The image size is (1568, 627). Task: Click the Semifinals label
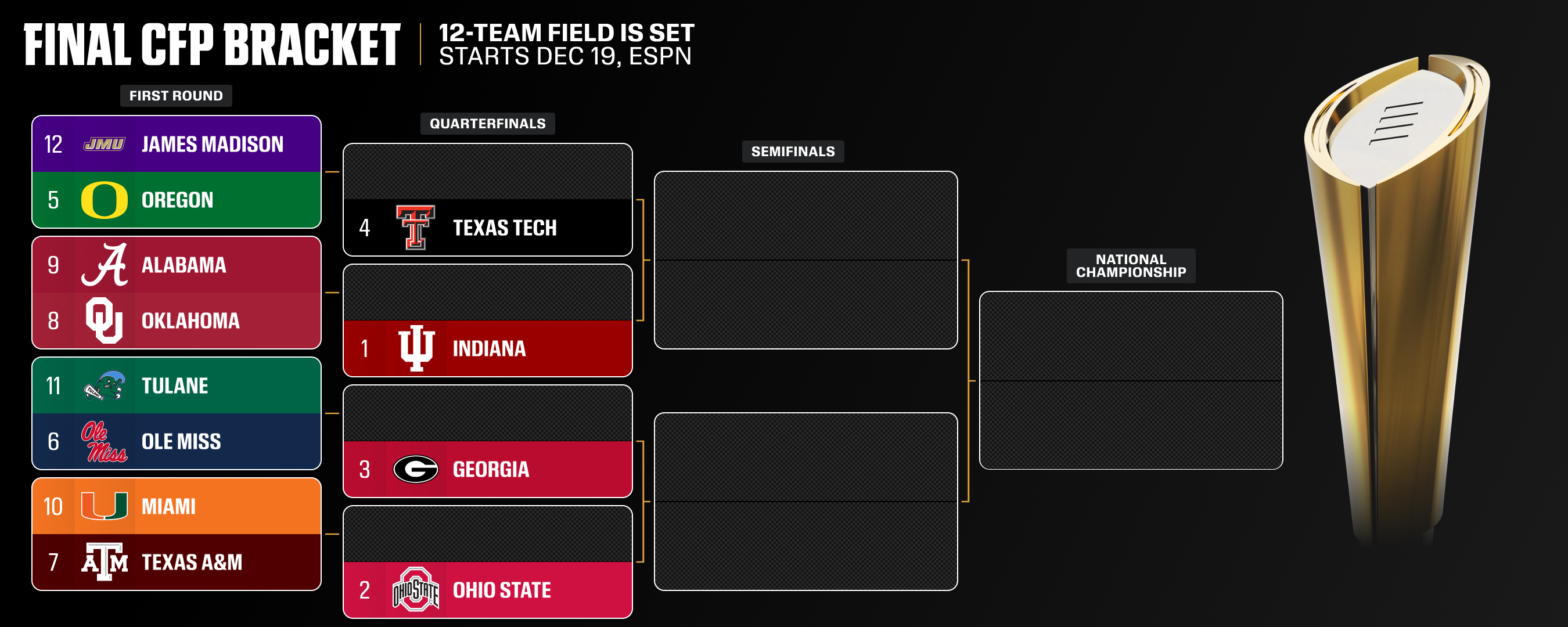click(793, 152)
